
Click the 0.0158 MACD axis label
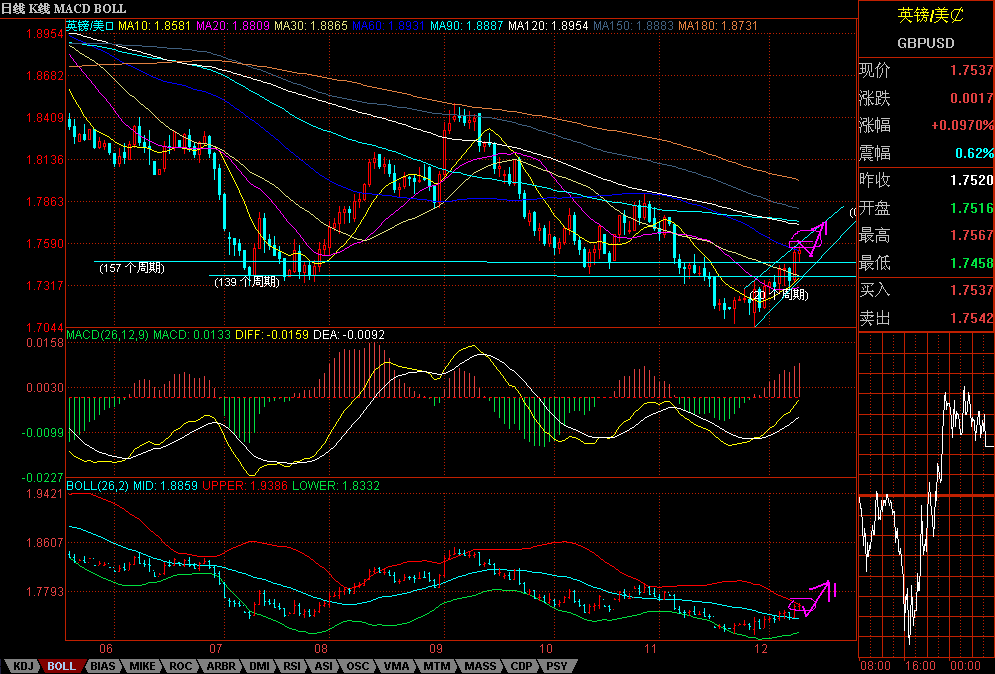[x=44, y=343]
